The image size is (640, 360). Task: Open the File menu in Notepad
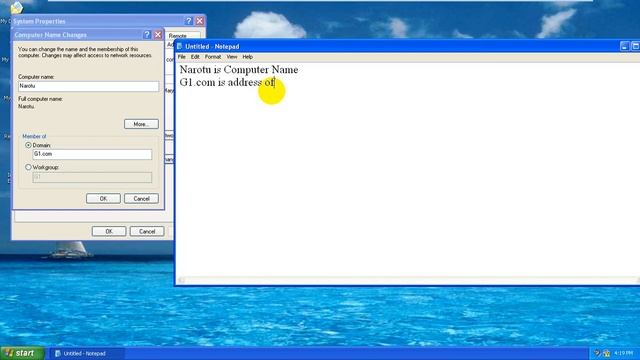click(182, 57)
